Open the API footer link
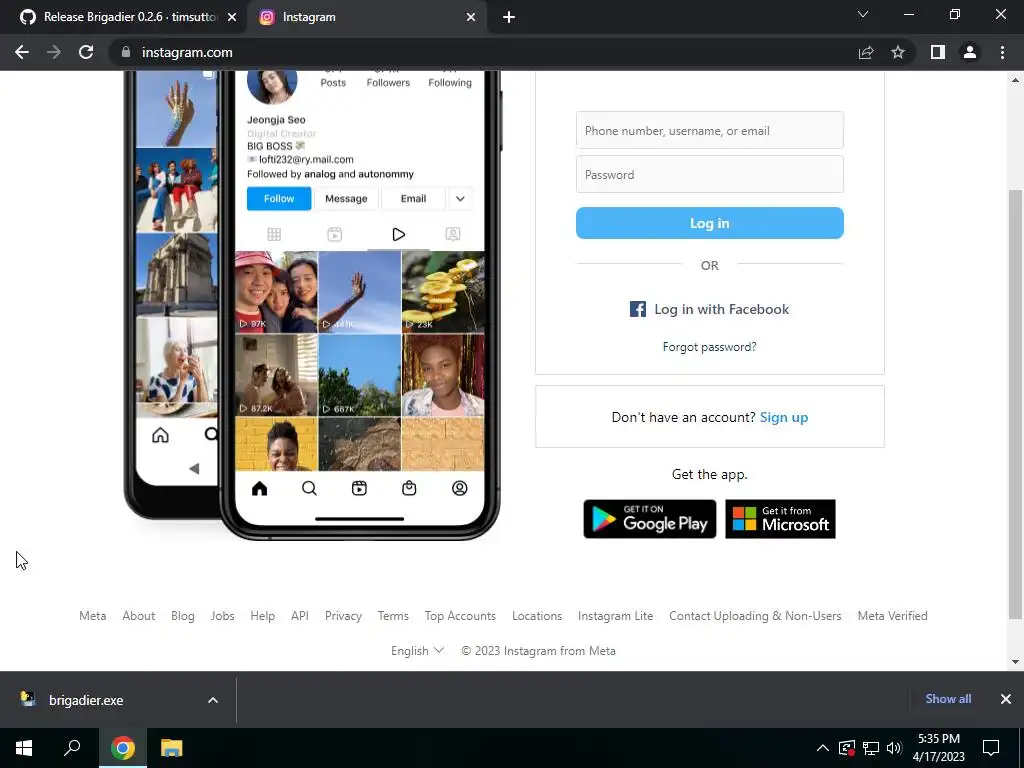The height and width of the screenshot is (768, 1024). tap(300, 616)
